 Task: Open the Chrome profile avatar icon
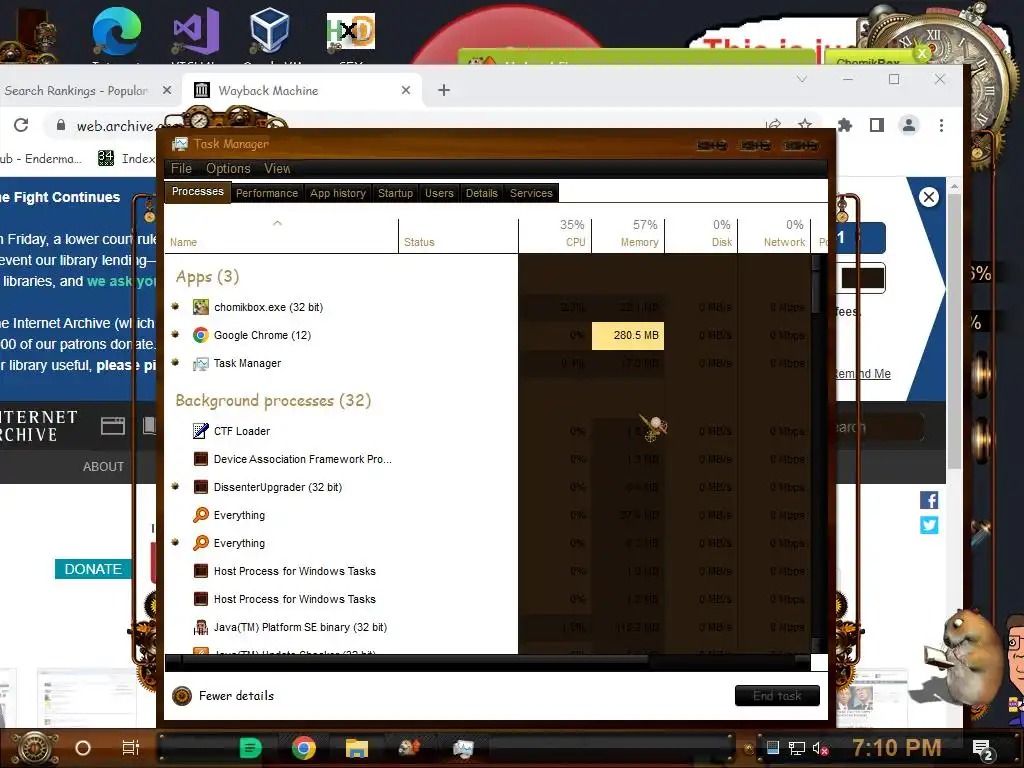coord(908,125)
